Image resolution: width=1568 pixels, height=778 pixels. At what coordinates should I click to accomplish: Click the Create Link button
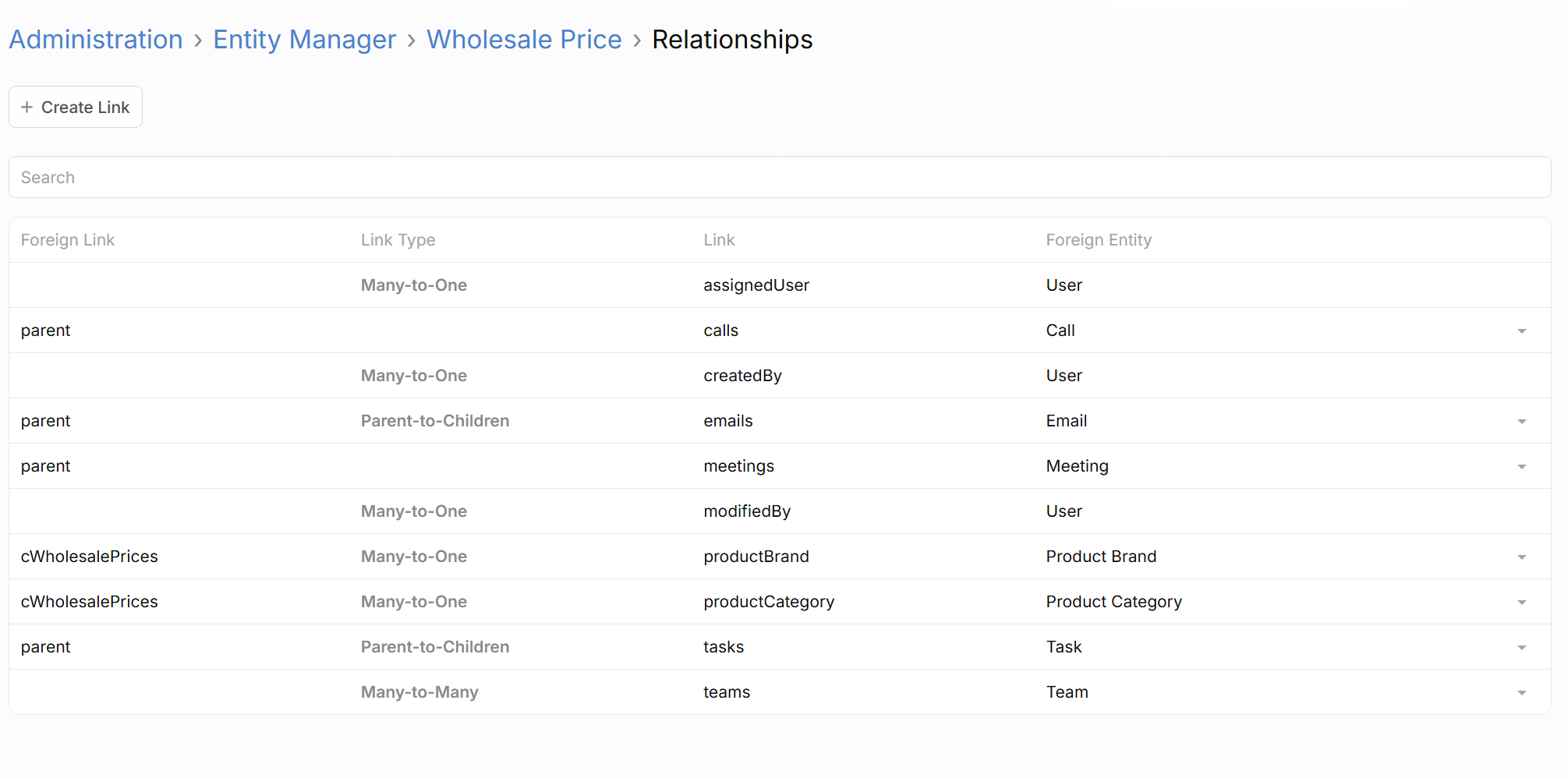coord(76,108)
